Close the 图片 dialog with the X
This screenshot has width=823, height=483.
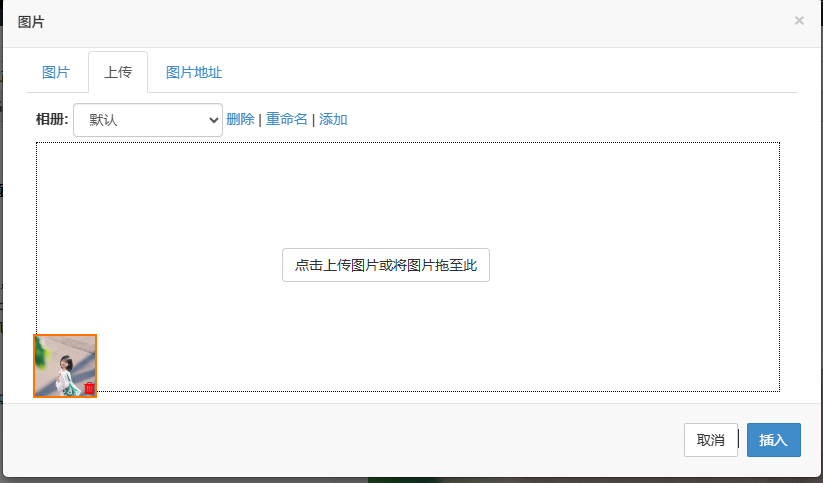pyautogui.click(x=799, y=20)
